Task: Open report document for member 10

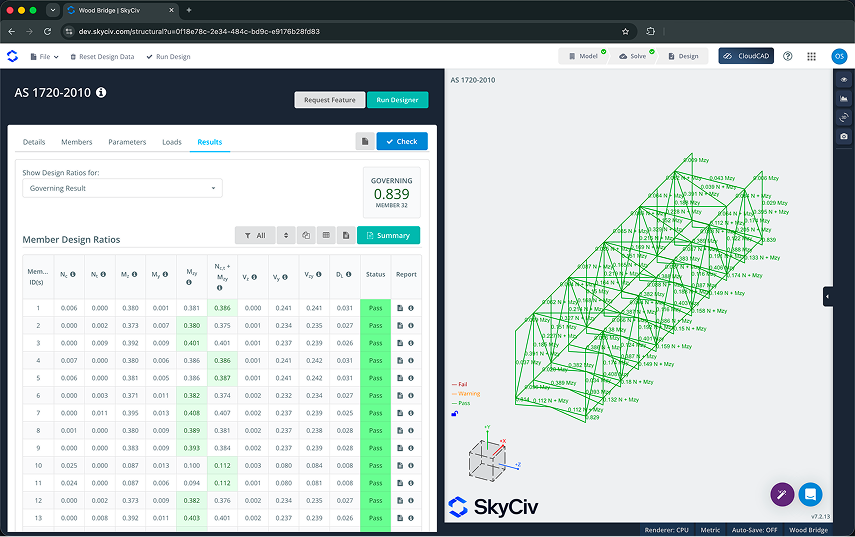Action: click(400, 466)
